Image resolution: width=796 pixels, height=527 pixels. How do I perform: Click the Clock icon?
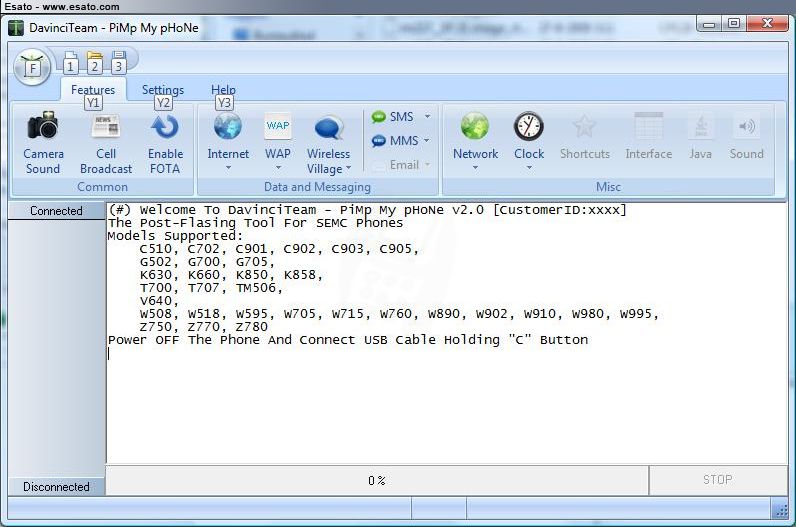click(528, 126)
